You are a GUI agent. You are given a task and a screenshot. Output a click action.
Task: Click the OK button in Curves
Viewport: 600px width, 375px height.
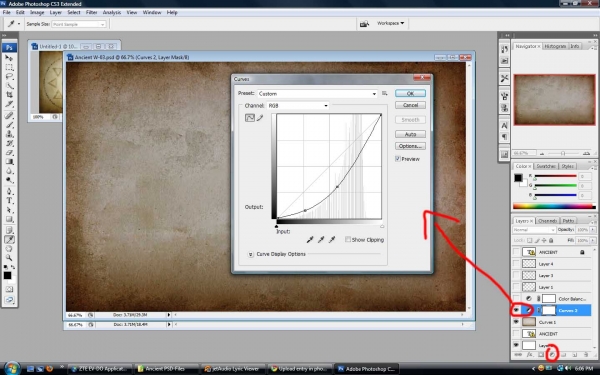pos(410,93)
